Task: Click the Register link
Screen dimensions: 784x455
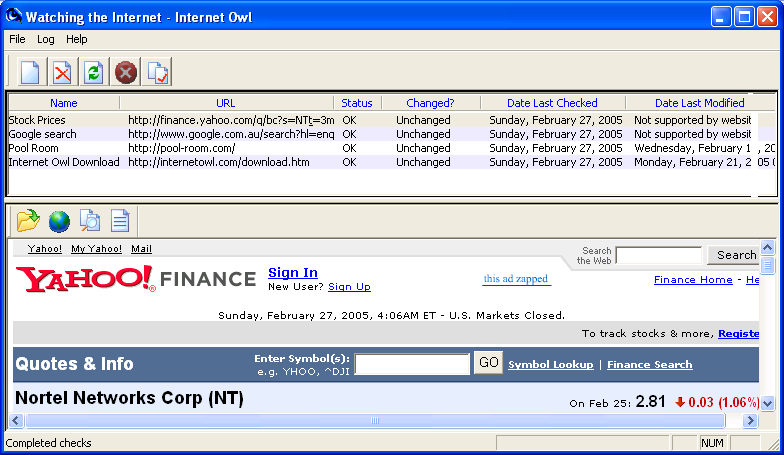Action: point(738,334)
